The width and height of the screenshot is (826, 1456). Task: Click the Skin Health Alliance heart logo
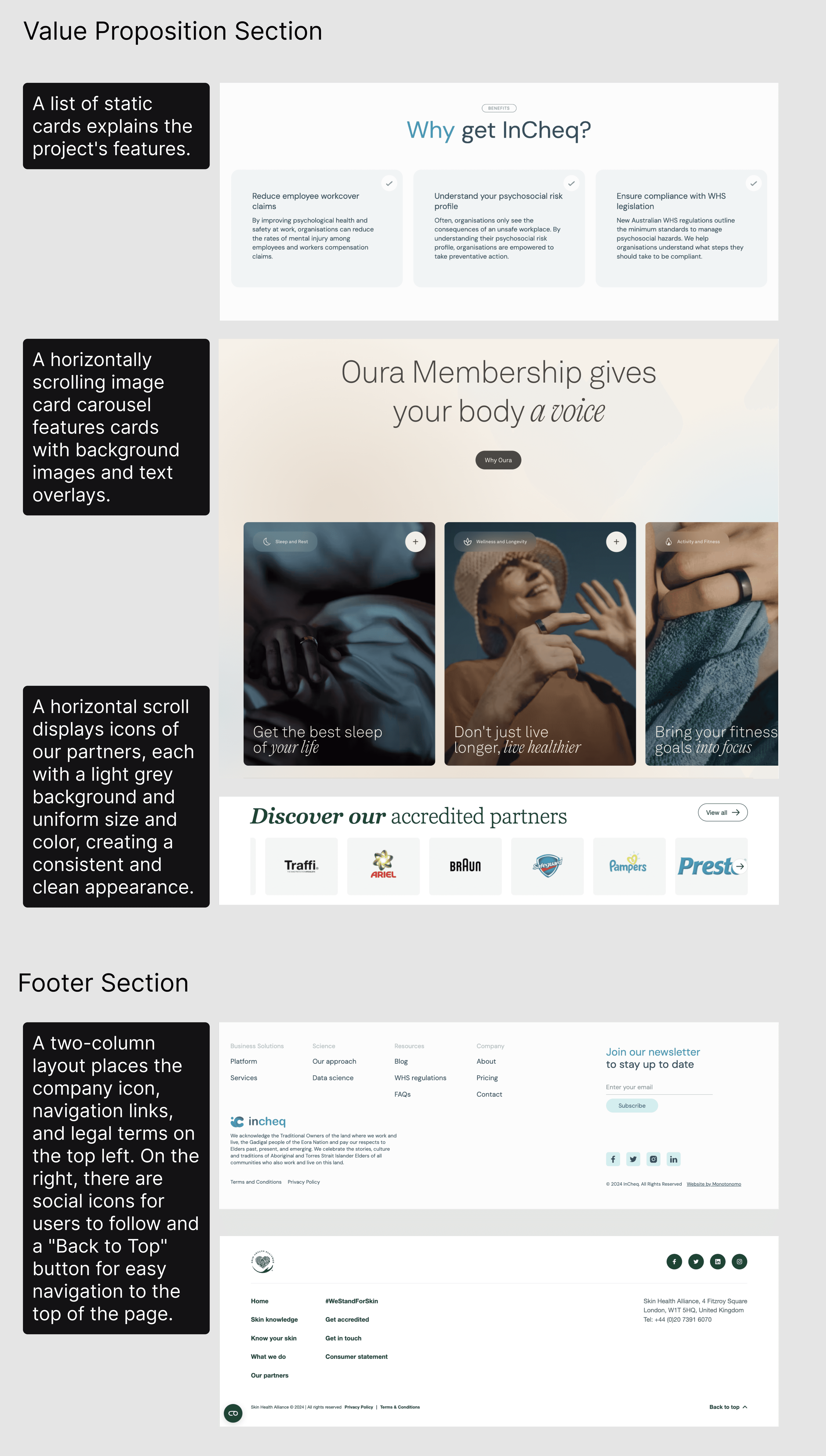click(263, 1261)
